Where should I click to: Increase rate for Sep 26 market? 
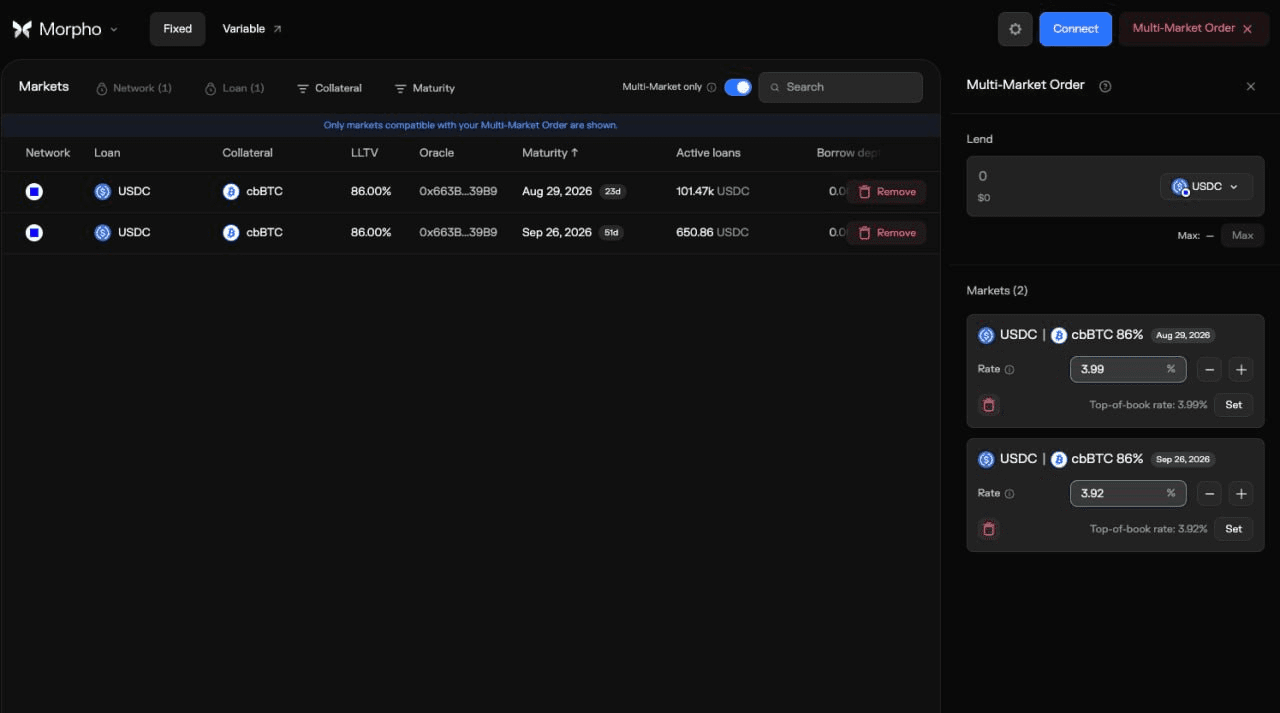click(1241, 493)
